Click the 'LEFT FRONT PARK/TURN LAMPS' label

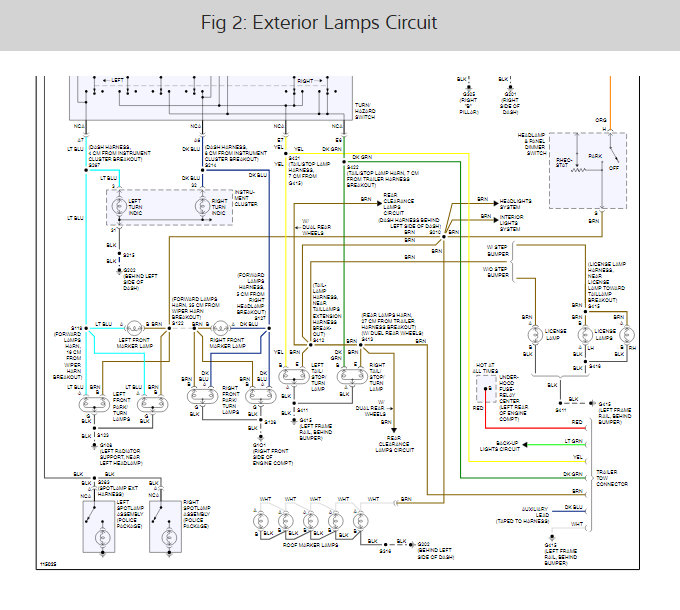(121, 407)
